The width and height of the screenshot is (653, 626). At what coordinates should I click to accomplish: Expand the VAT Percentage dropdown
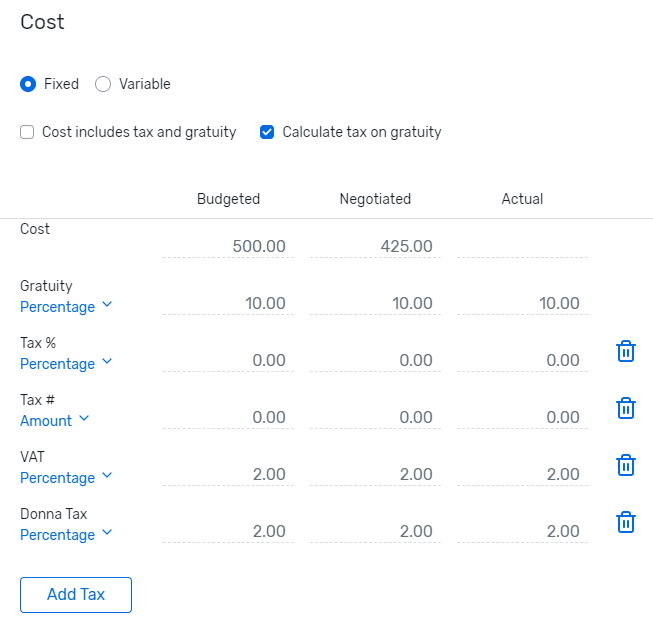pyautogui.click(x=66, y=478)
